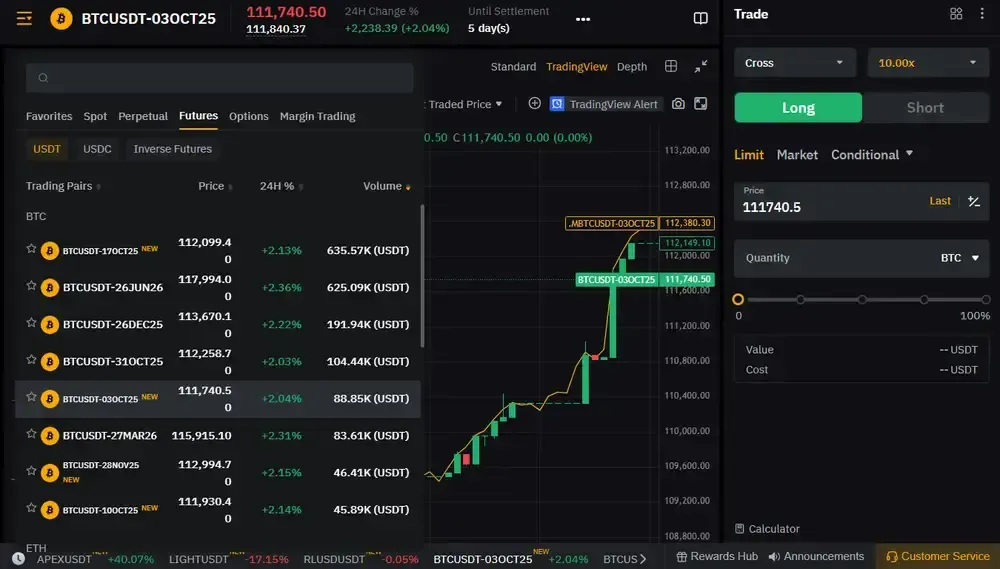Select the Short side toggle
This screenshot has width=1000, height=569.
925,108
